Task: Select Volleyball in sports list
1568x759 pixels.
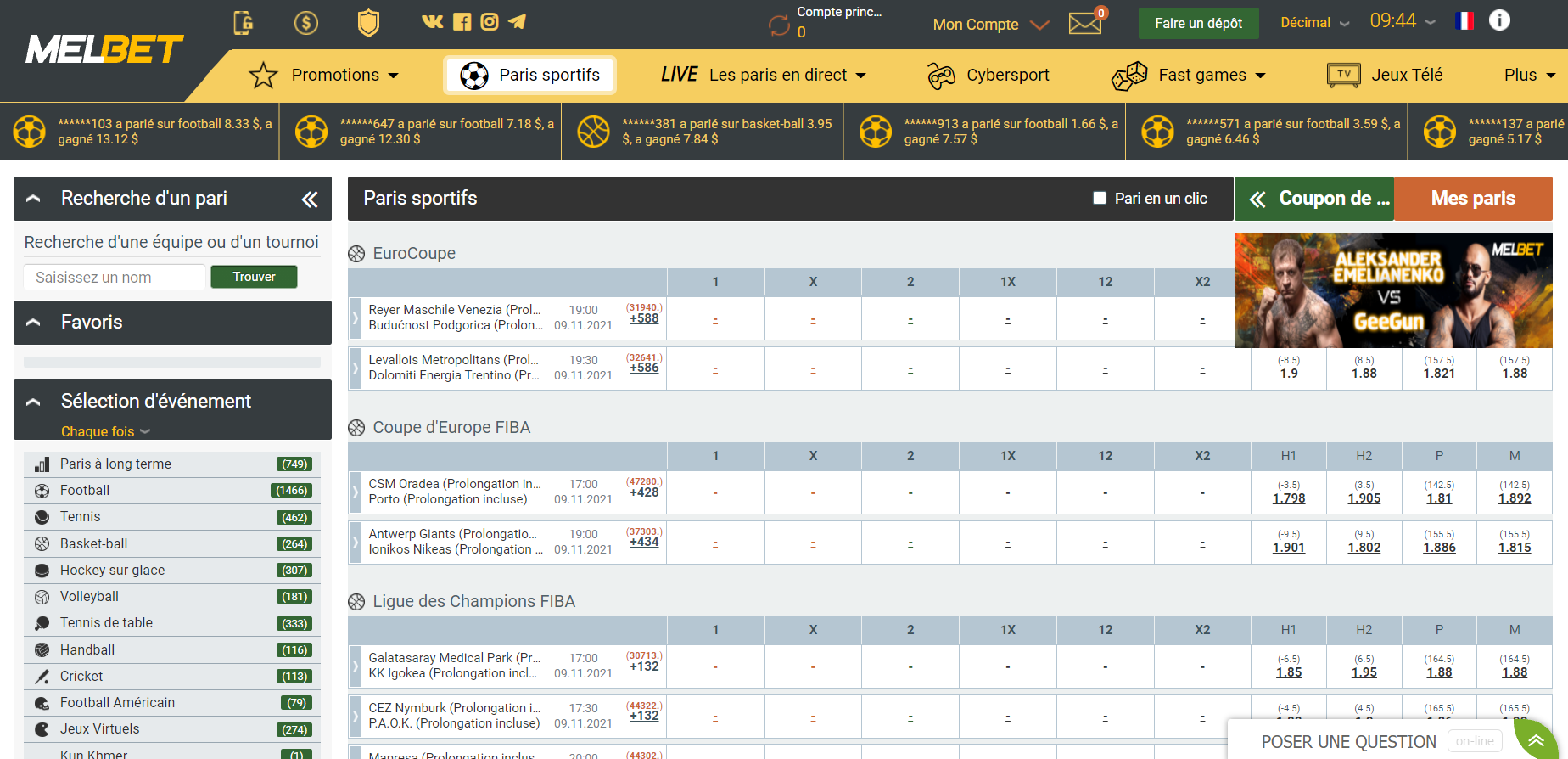Action: (172, 597)
